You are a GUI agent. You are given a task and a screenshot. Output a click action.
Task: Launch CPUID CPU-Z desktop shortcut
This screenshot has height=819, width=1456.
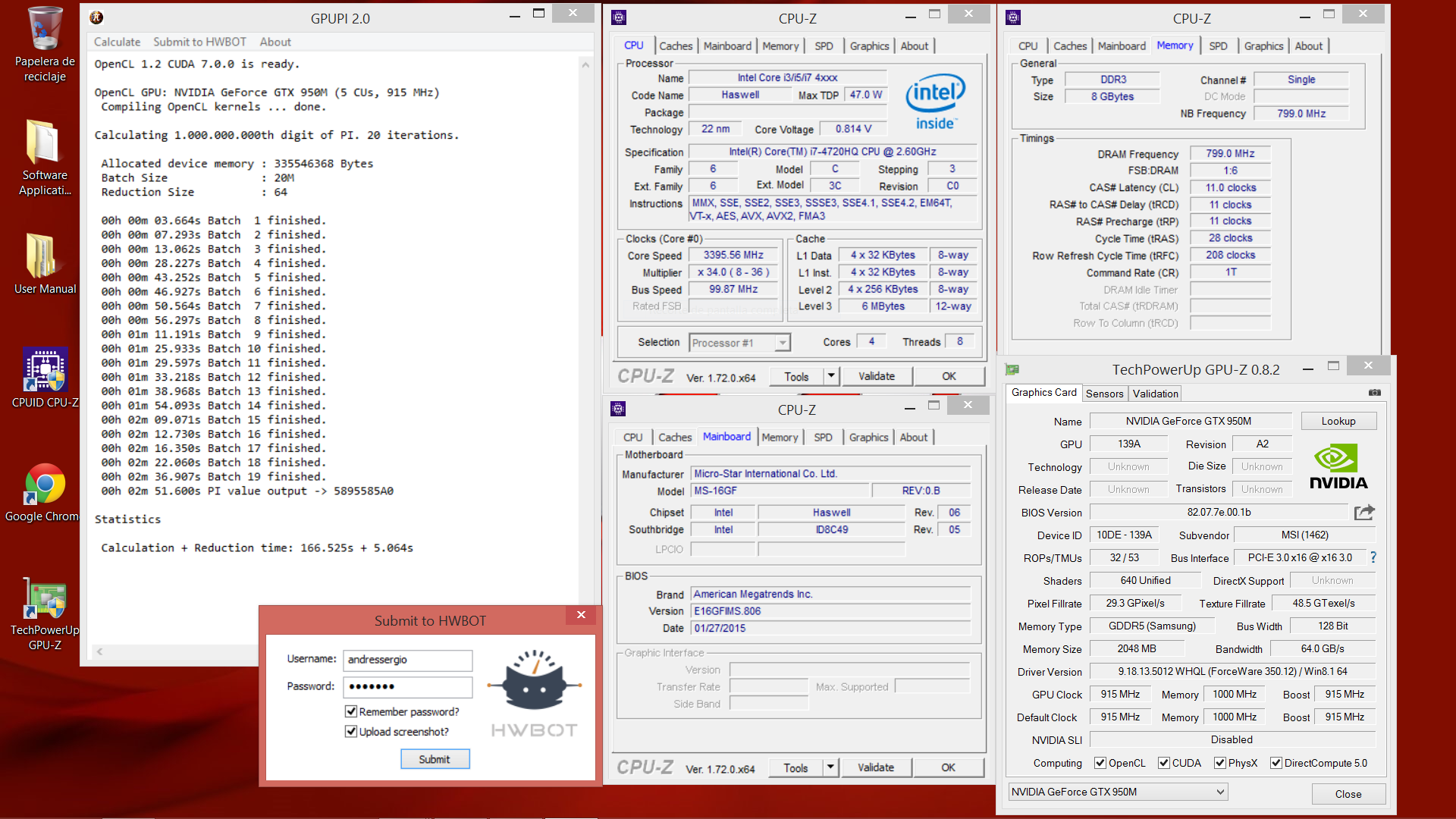click(45, 378)
